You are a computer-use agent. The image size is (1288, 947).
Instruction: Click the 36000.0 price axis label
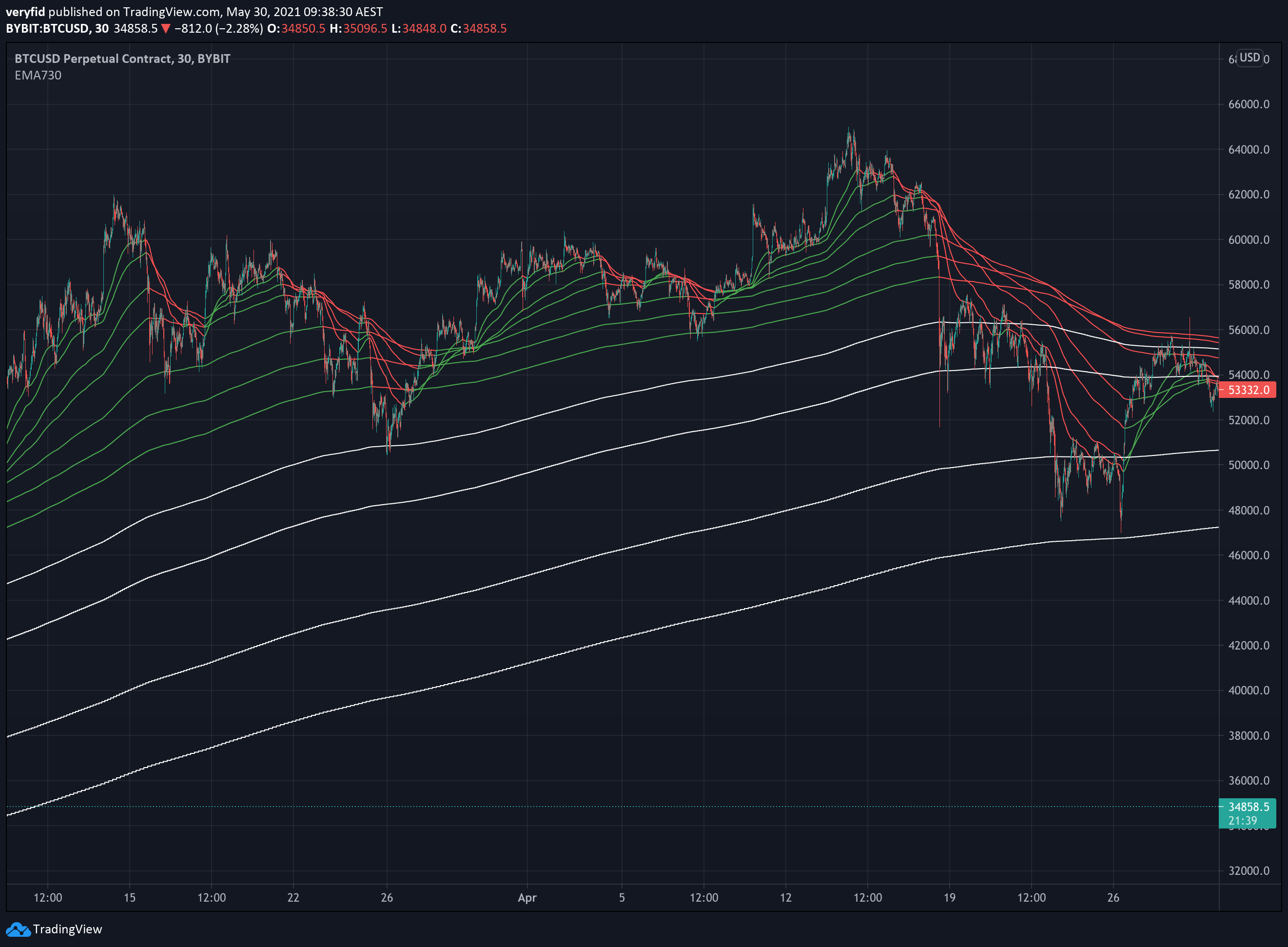1249,781
